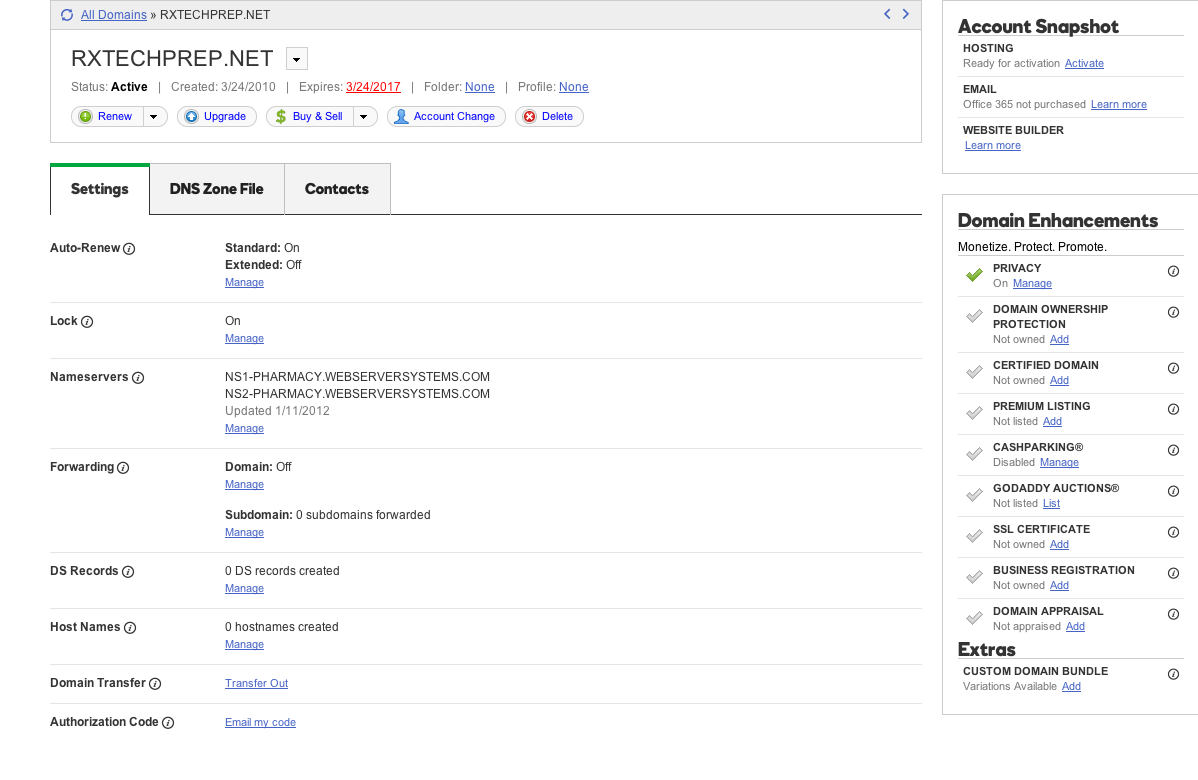
Task: Click the Certified Domain gray checkmark
Action: point(974,372)
